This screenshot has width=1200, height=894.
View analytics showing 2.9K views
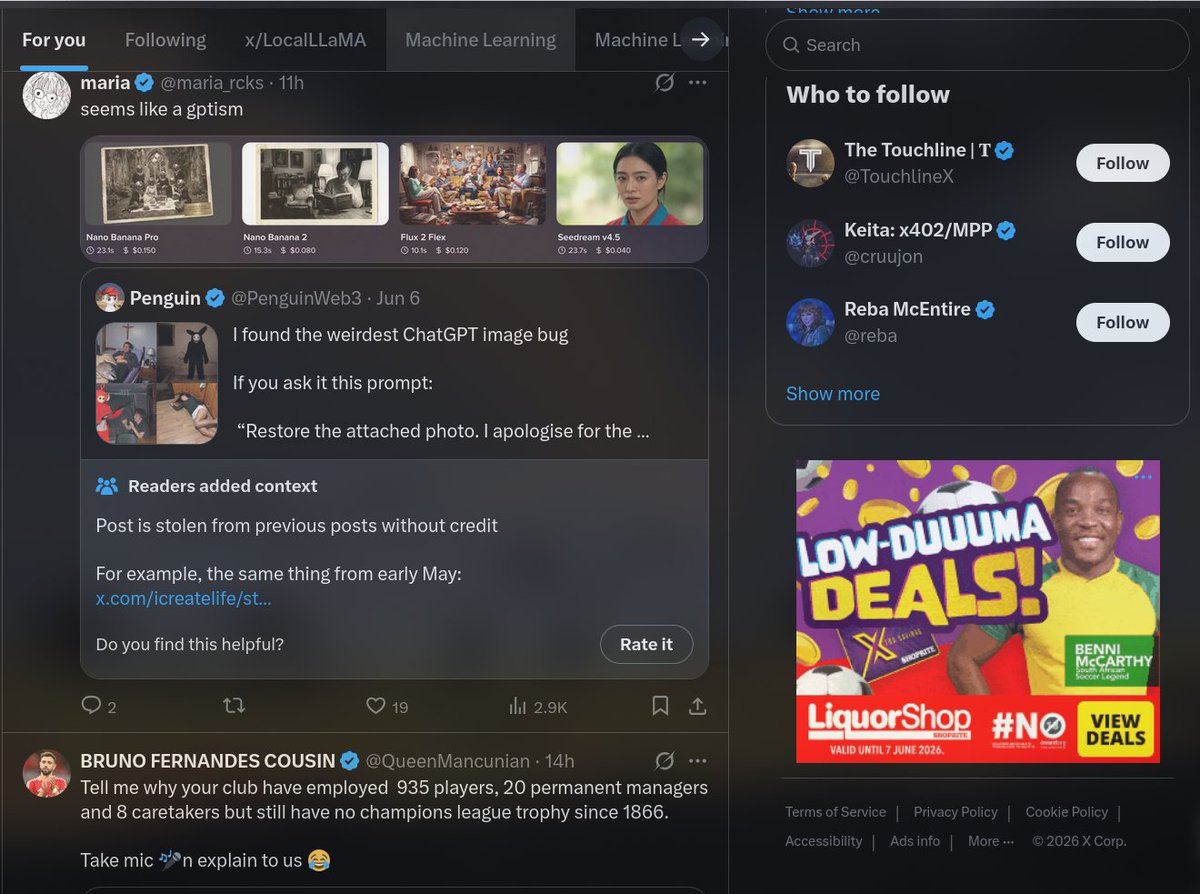coord(538,706)
